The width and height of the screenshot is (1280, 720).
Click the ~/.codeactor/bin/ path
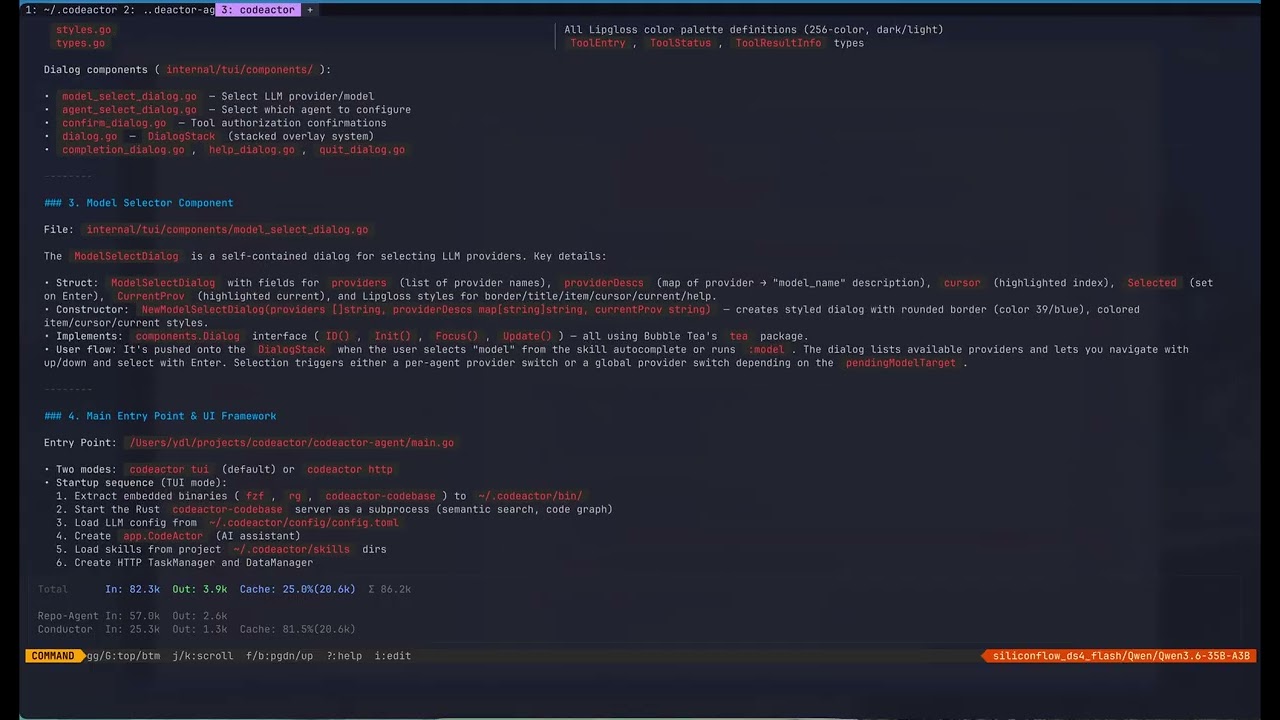[530, 496]
